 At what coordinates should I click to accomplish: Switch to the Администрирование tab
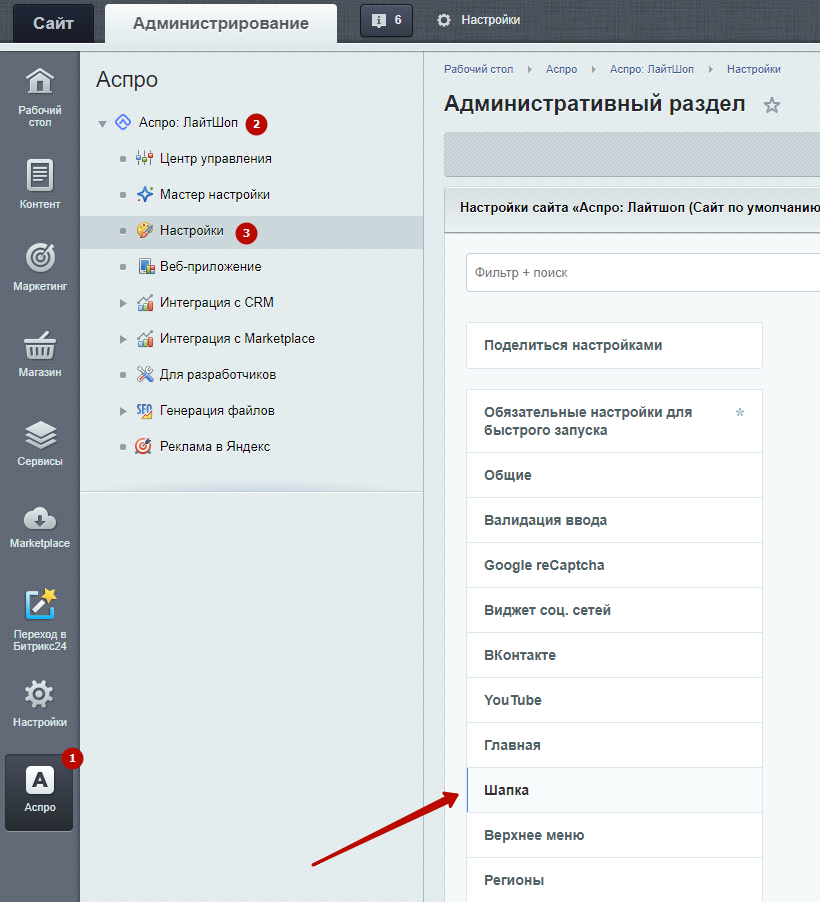click(221, 23)
